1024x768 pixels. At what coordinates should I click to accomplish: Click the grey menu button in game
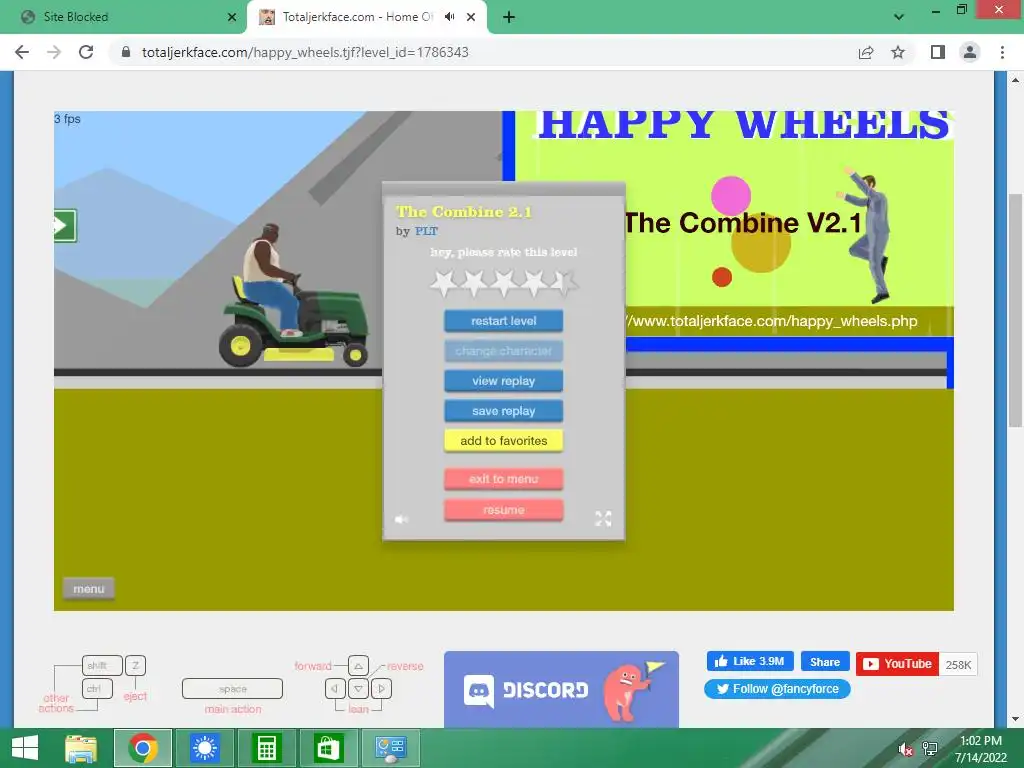(89, 588)
